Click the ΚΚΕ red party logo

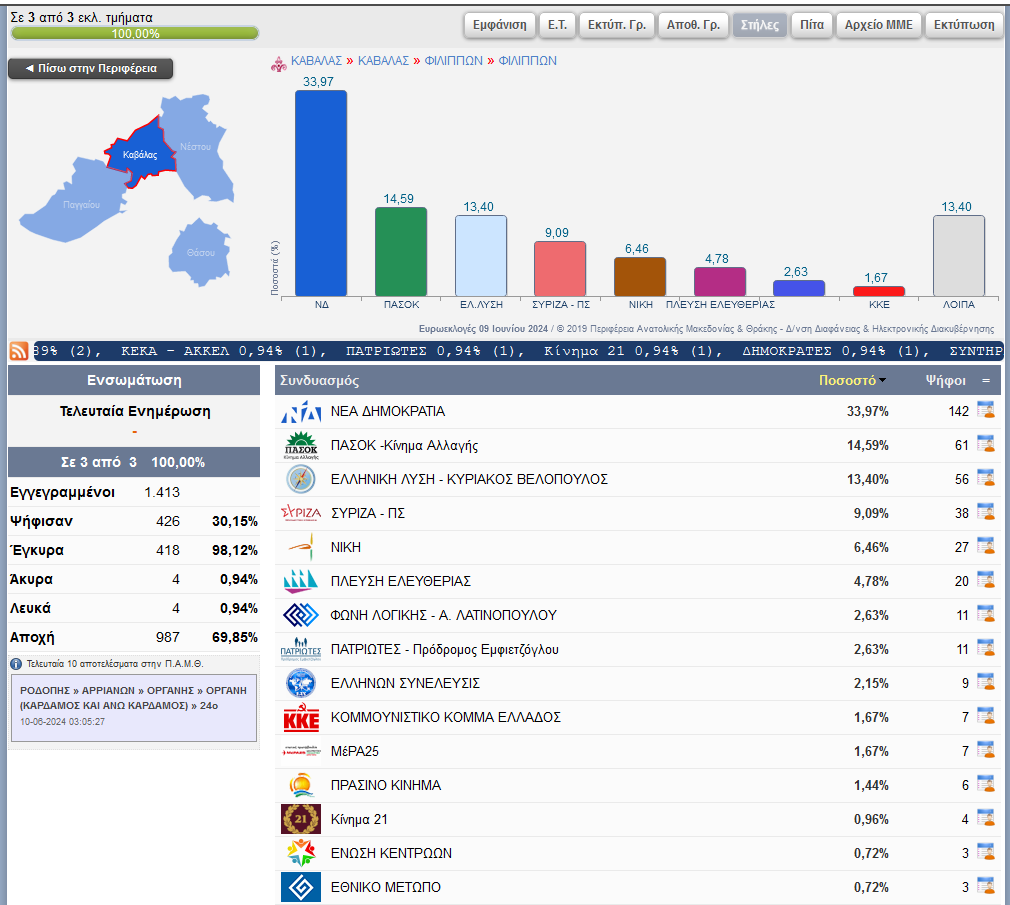click(301, 717)
